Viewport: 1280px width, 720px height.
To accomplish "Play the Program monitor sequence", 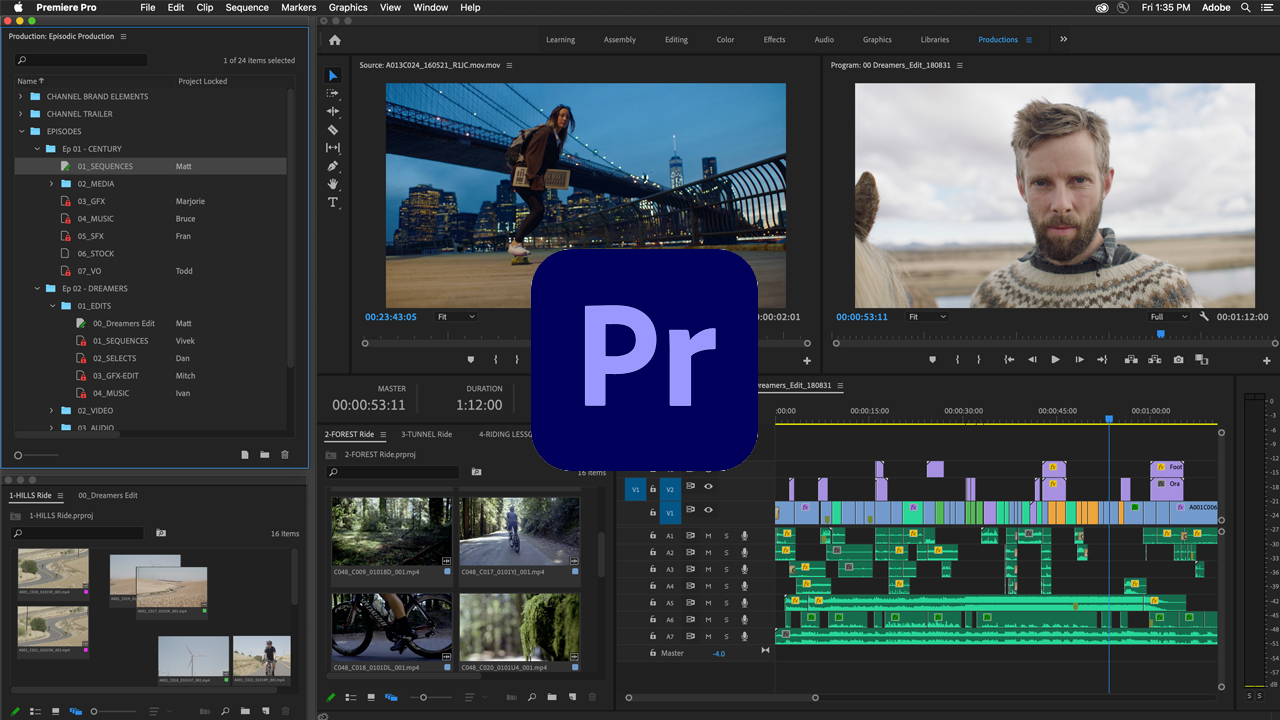I will tap(1055, 360).
